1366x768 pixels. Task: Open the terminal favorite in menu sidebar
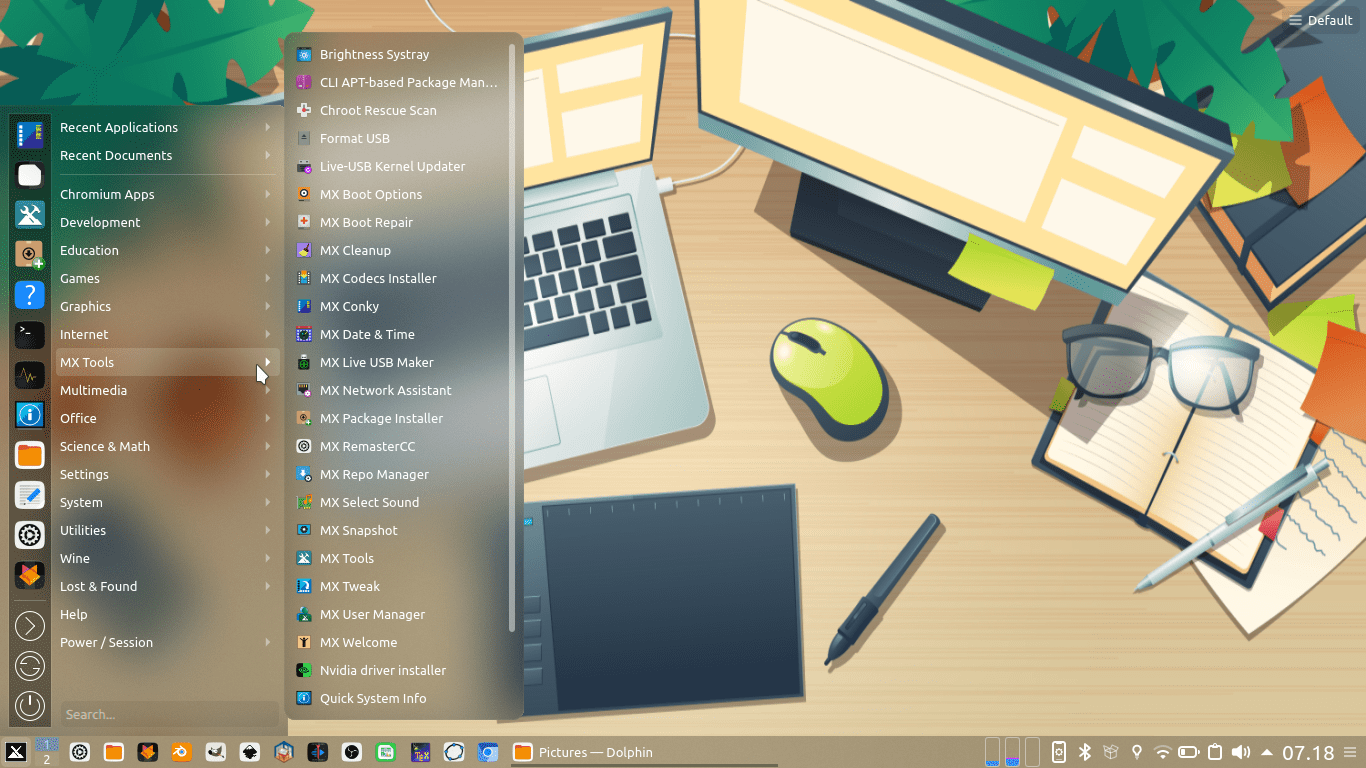[30, 335]
